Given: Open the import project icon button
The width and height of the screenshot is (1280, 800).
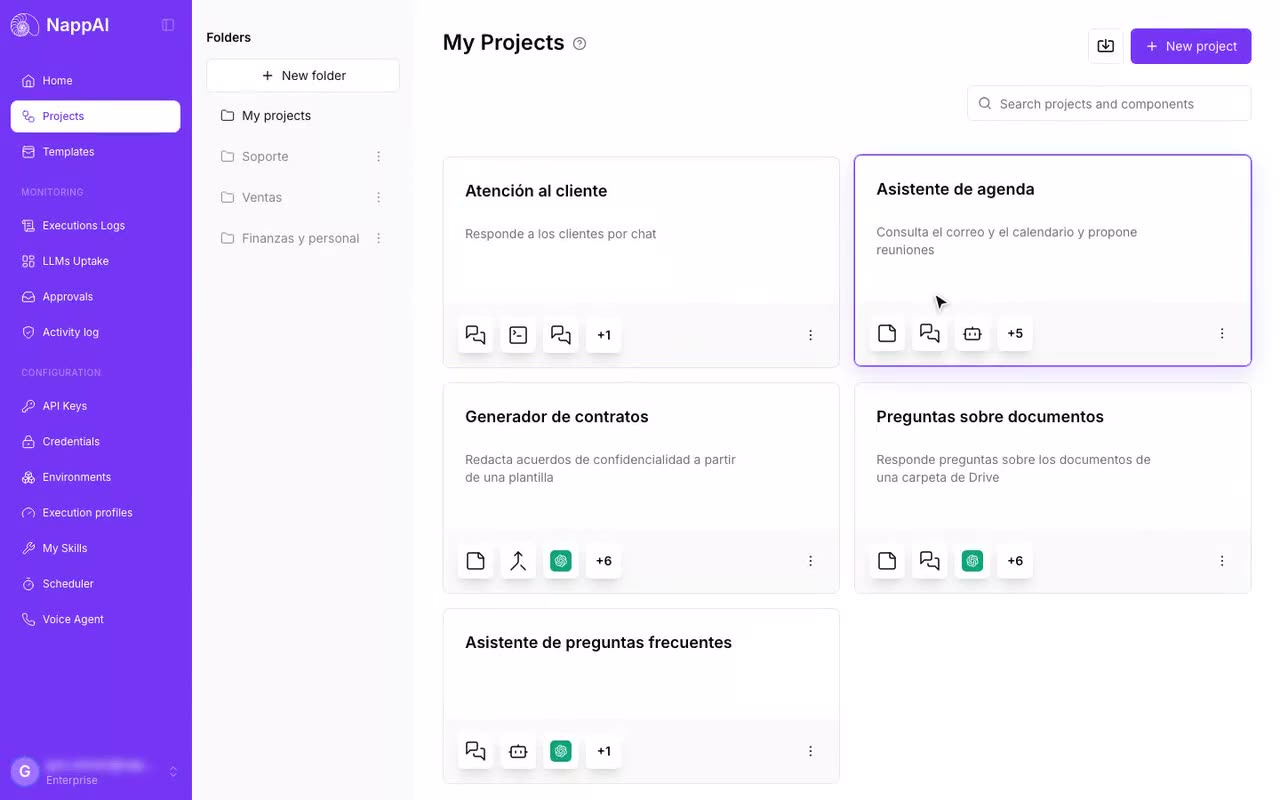Looking at the screenshot, I should coord(1106,46).
